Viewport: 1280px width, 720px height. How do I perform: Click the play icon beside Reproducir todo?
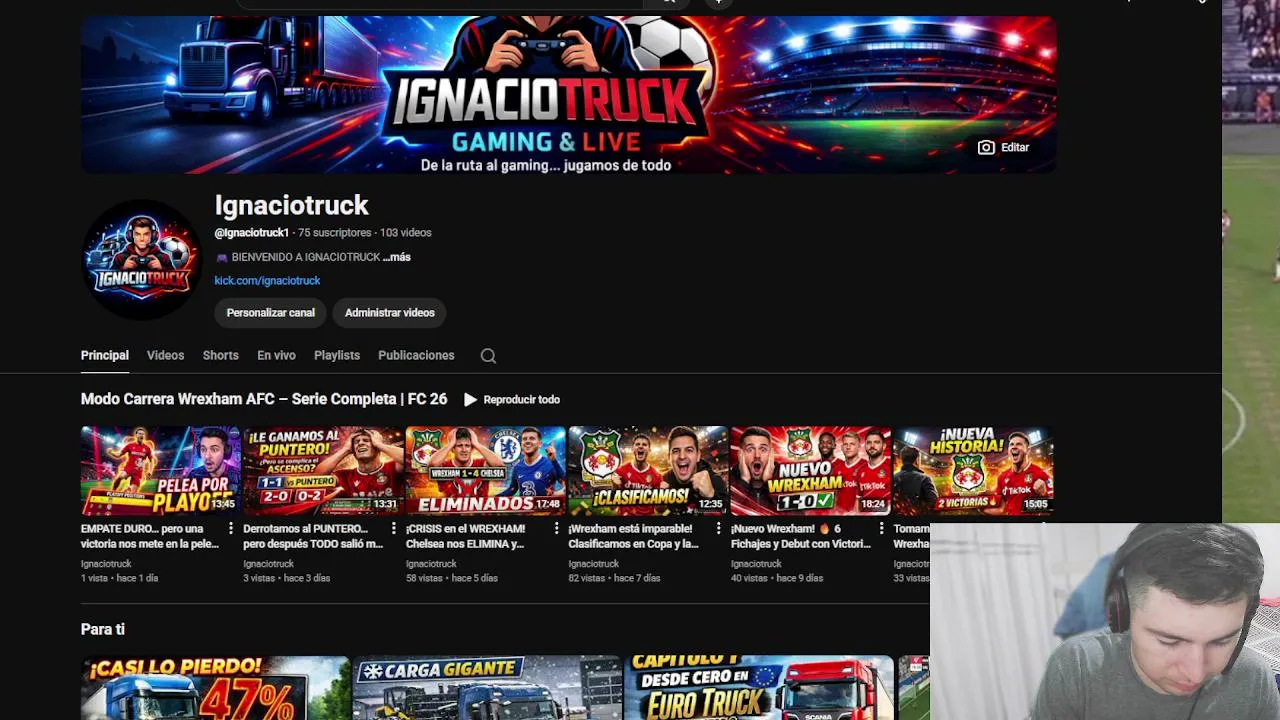(470, 399)
